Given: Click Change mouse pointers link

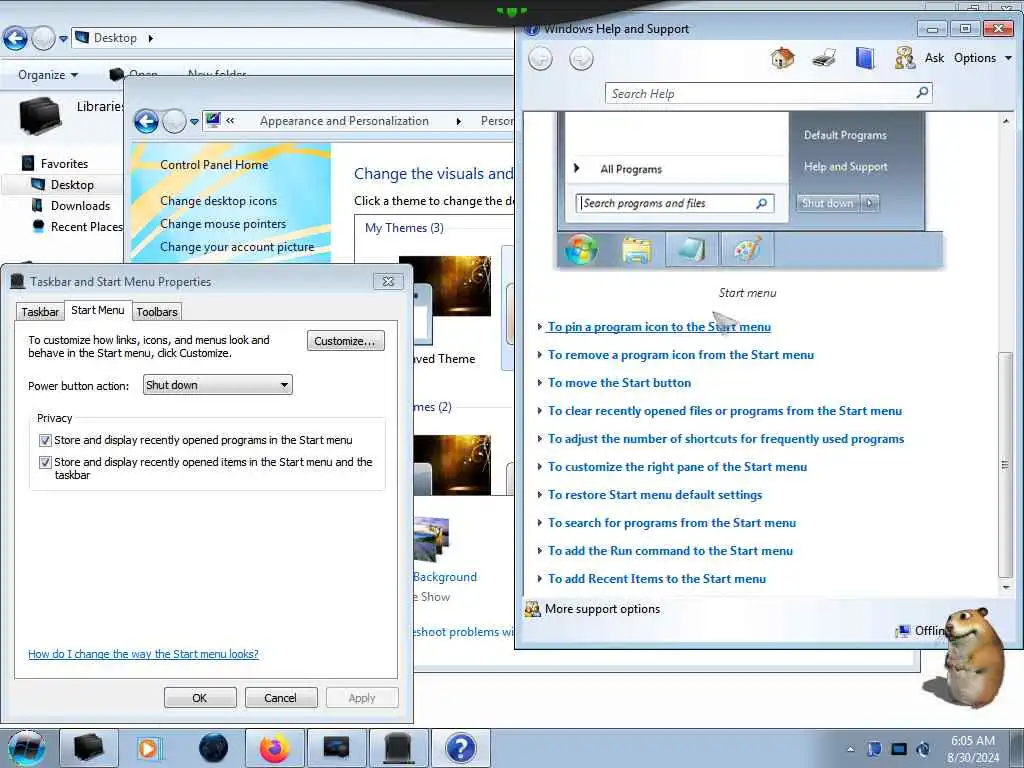Looking at the screenshot, I should pyautogui.click(x=223, y=224).
